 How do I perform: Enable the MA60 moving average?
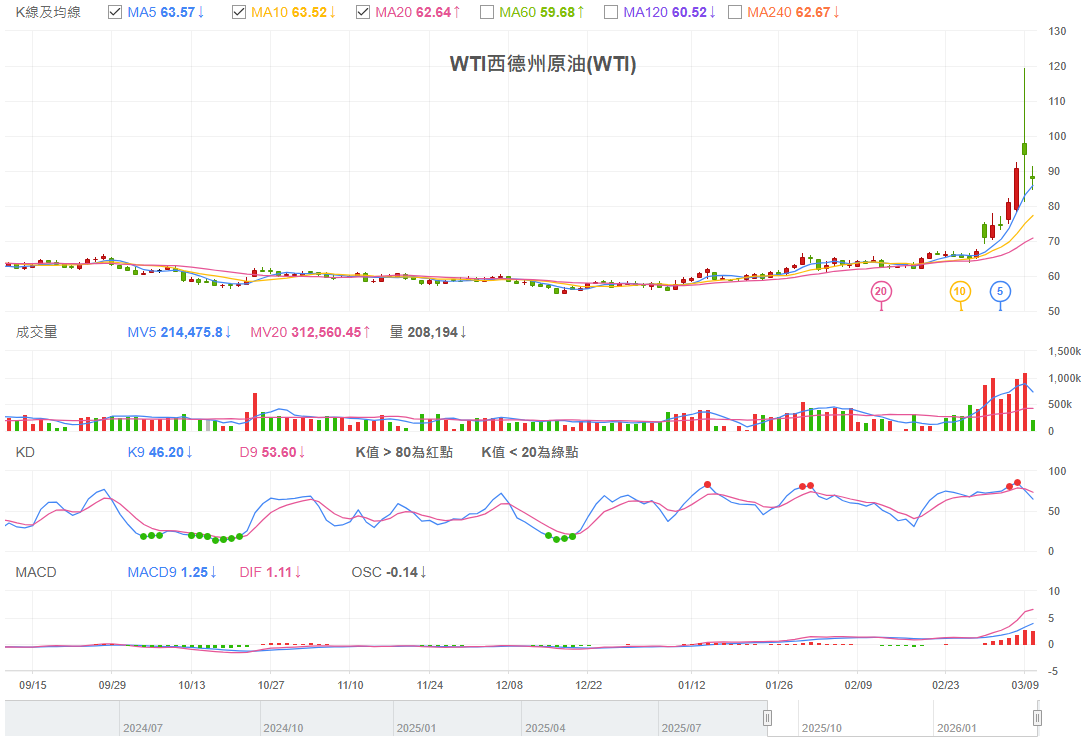click(486, 12)
